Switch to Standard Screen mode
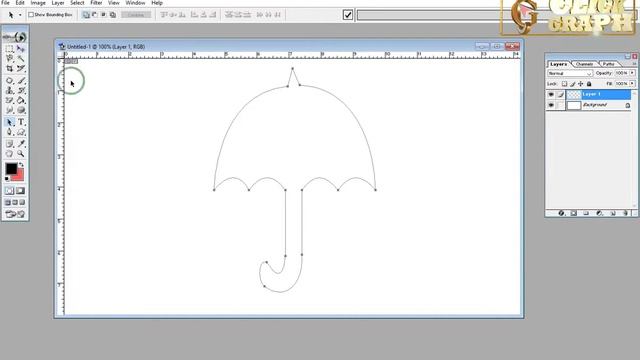This screenshot has width=640, height=360. tap(7, 202)
